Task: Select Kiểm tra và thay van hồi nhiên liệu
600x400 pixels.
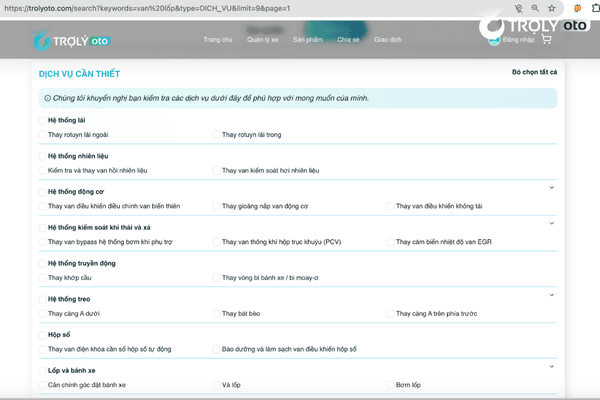Action: (x=42, y=170)
